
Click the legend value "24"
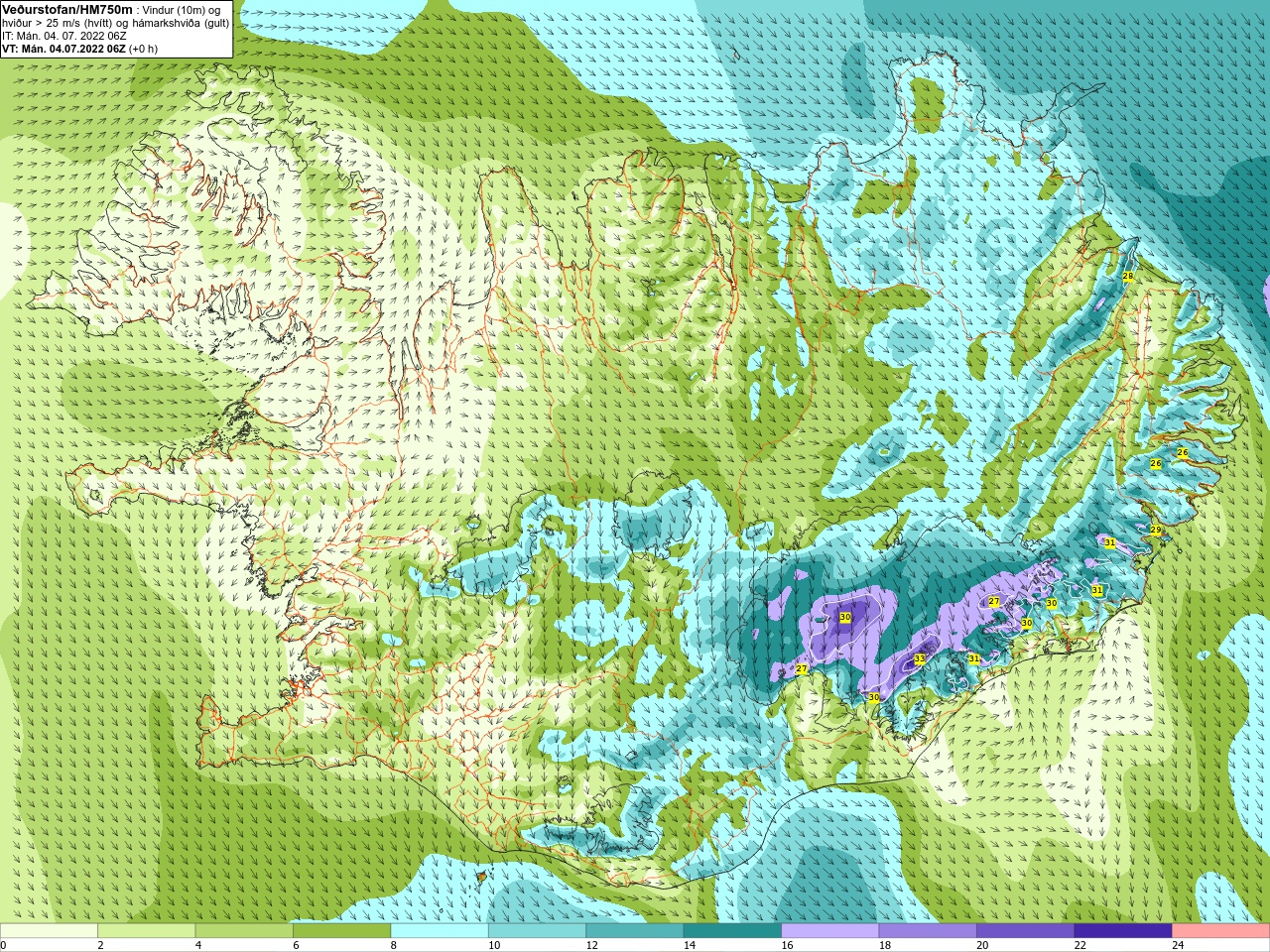[1178, 945]
